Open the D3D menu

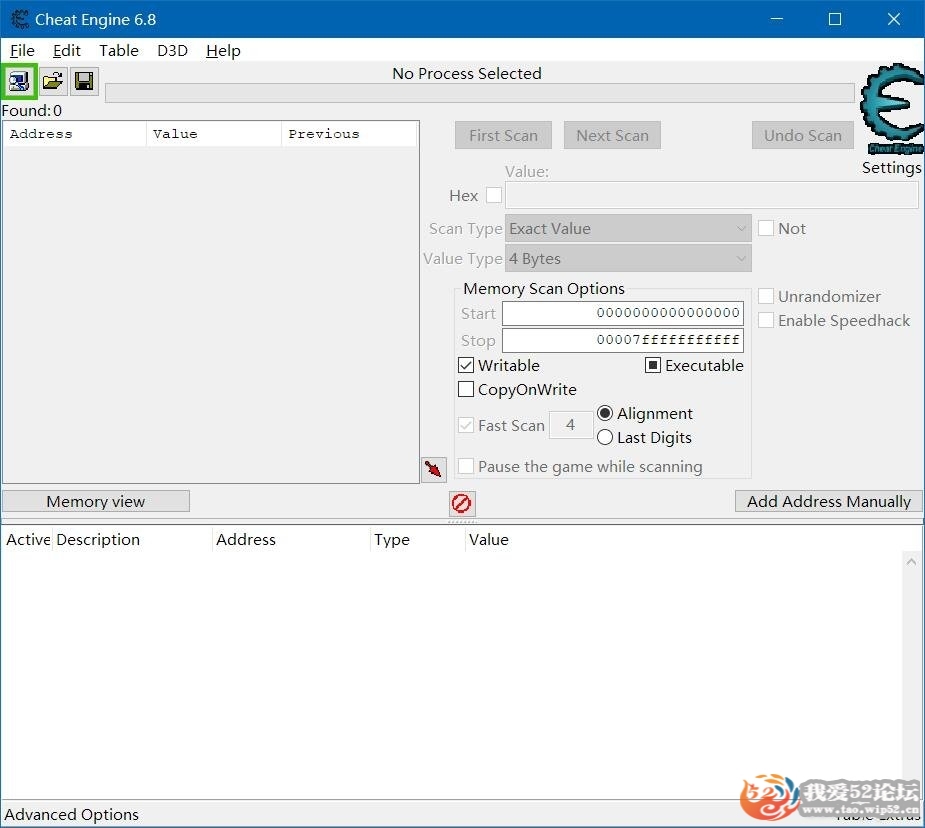[172, 51]
